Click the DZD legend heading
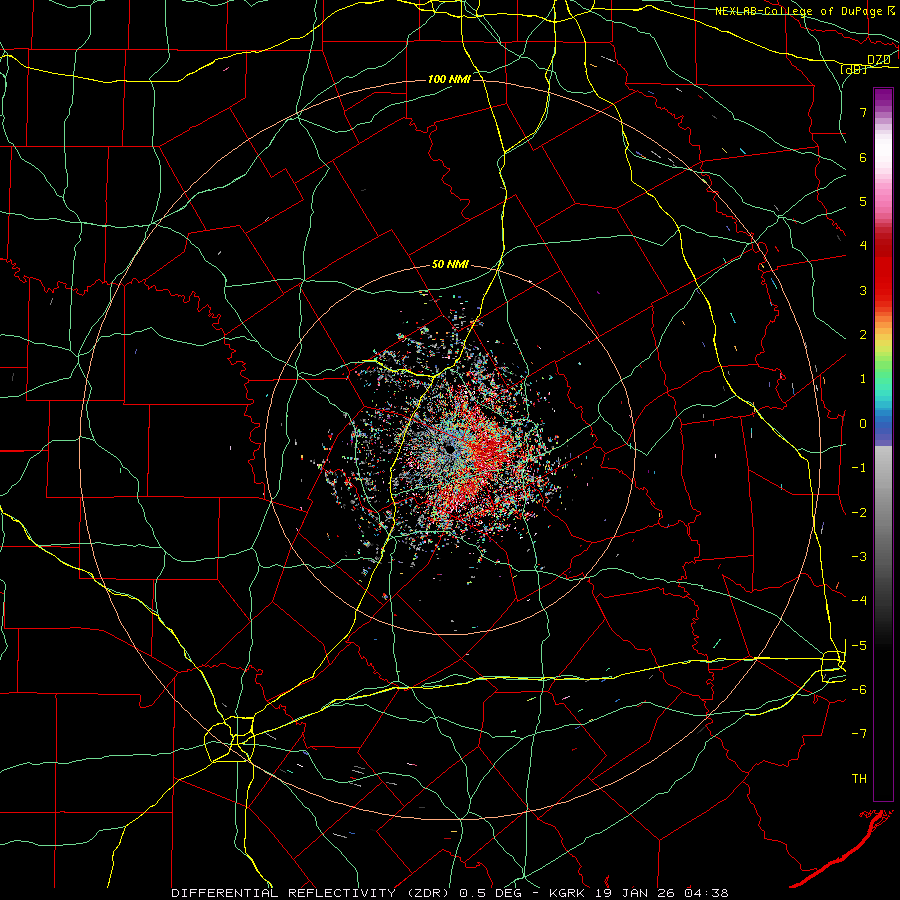The width and height of the screenshot is (900, 900). click(878, 59)
